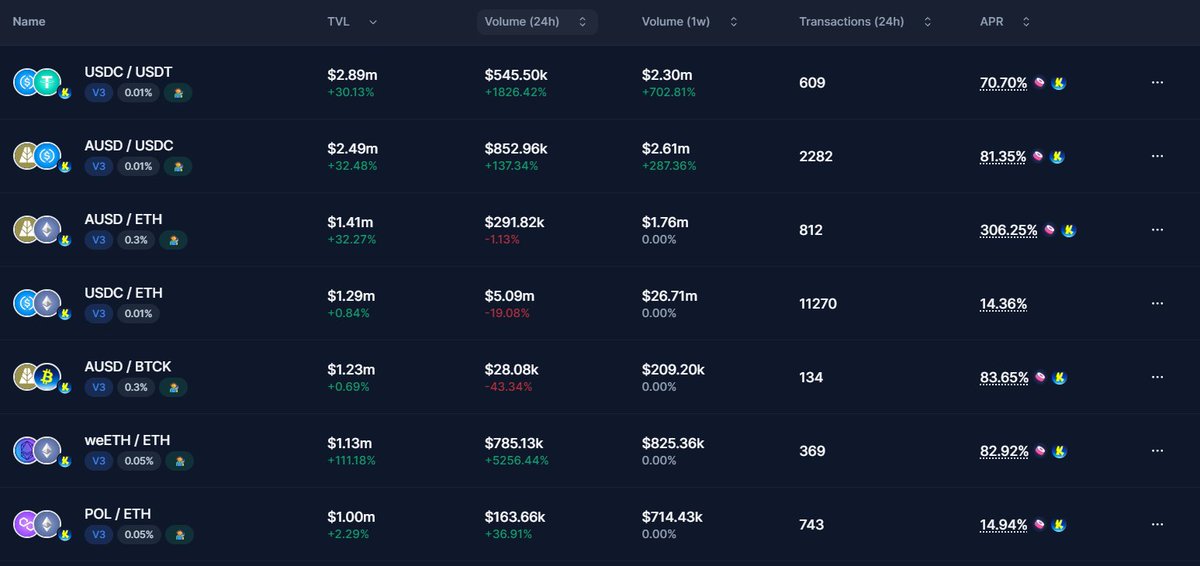This screenshot has height=566, width=1200.
Task: Open the POL / ETH pool name
Action: (117, 514)
